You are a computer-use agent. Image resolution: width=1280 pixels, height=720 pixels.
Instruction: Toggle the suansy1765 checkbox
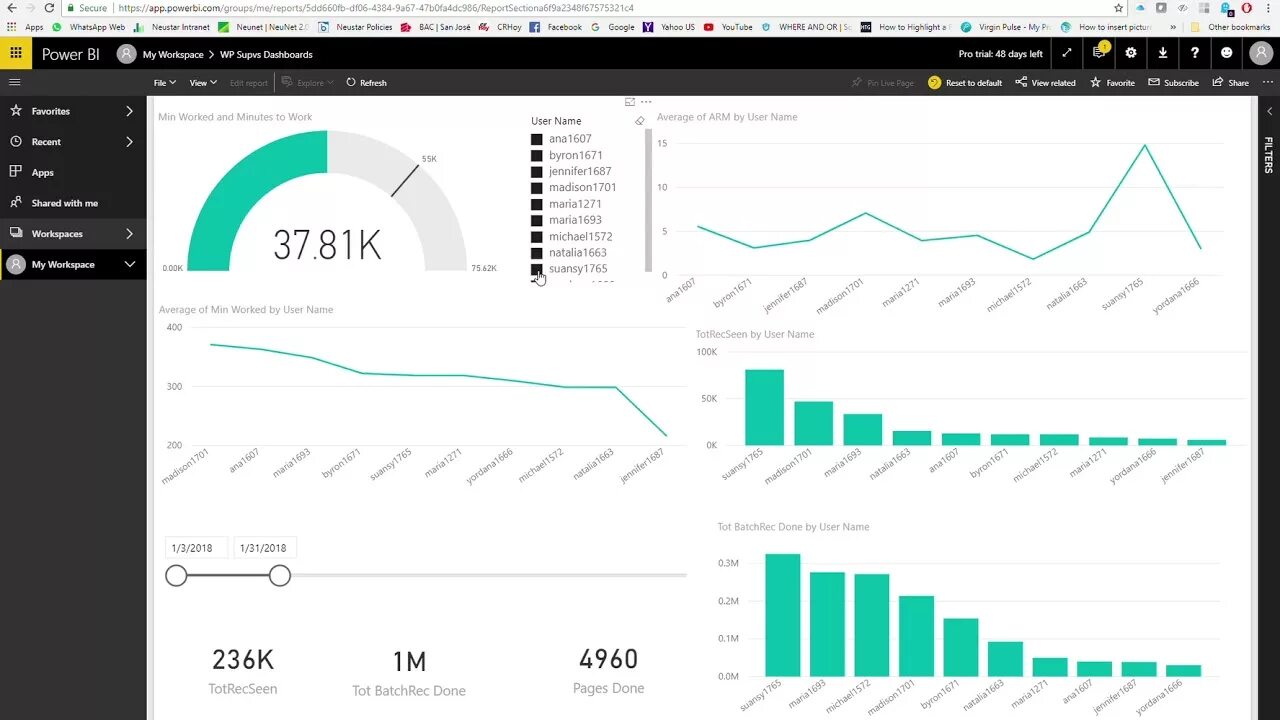[535, 268]
